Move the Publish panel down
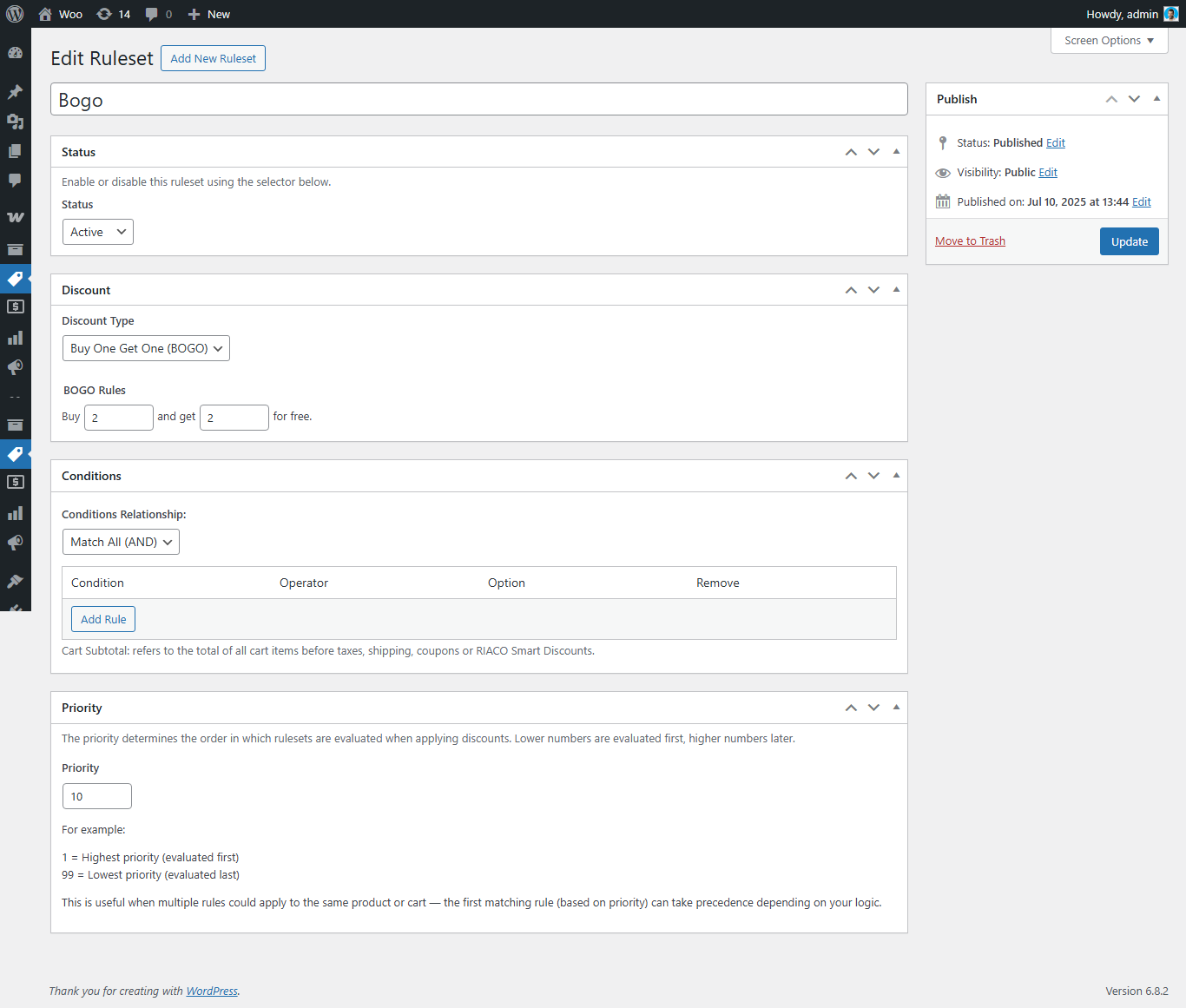Viewport: 1186px width, 1008px height. pos(1134,99)
